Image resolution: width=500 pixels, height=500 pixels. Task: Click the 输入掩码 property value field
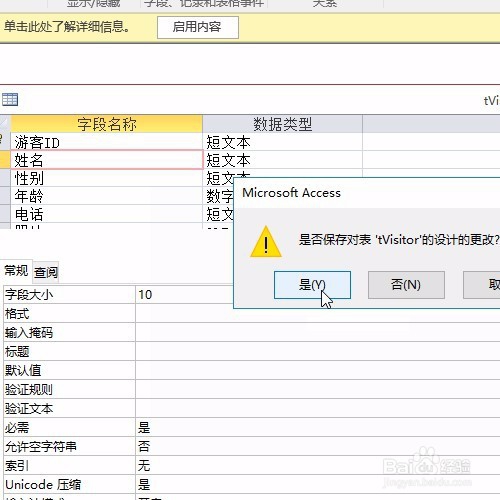pos(318,333)
